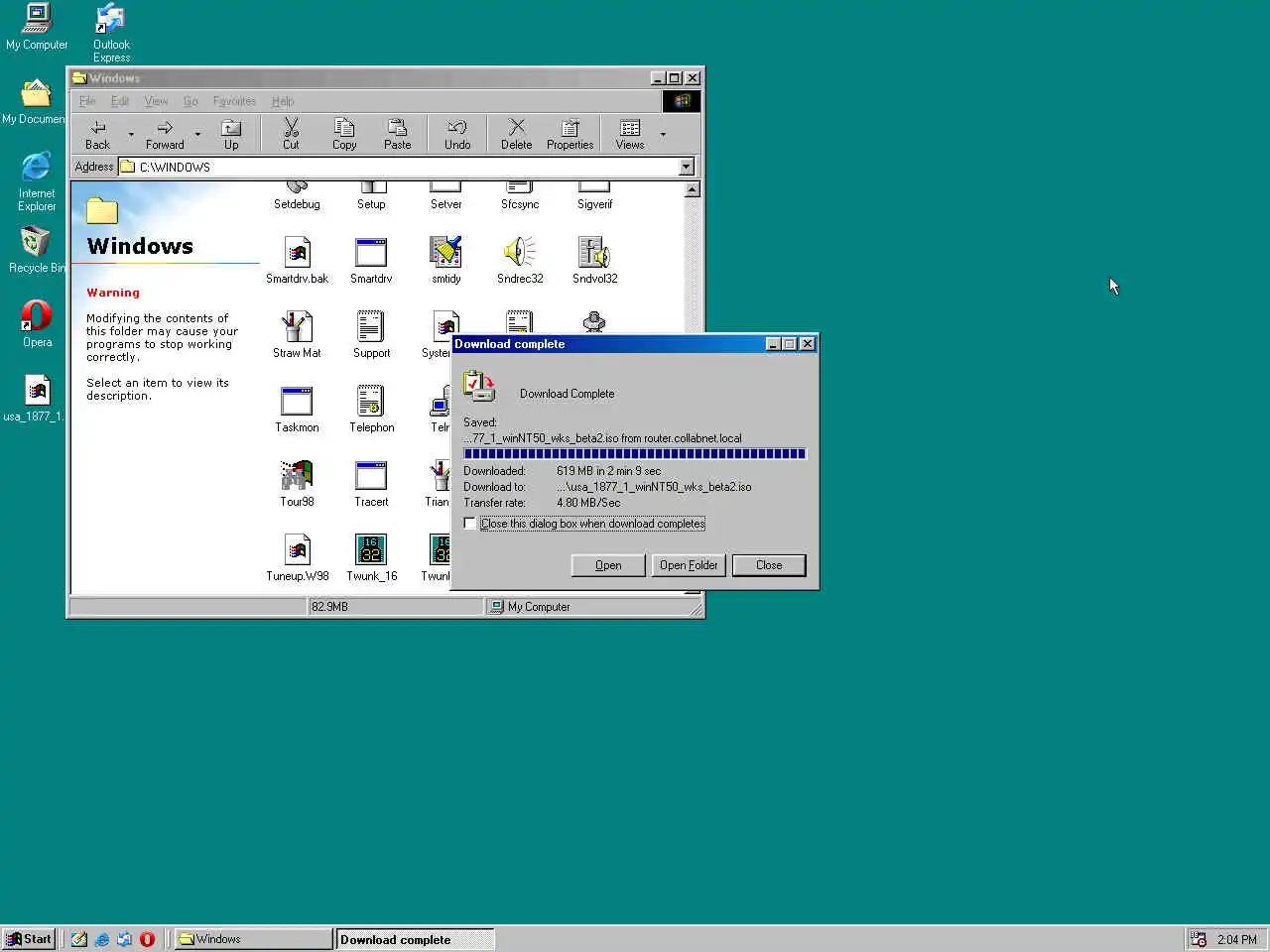The width and height of the screenshot is (1270, 952).
Task: Open the Edit menu
Action: click(120, 101)
